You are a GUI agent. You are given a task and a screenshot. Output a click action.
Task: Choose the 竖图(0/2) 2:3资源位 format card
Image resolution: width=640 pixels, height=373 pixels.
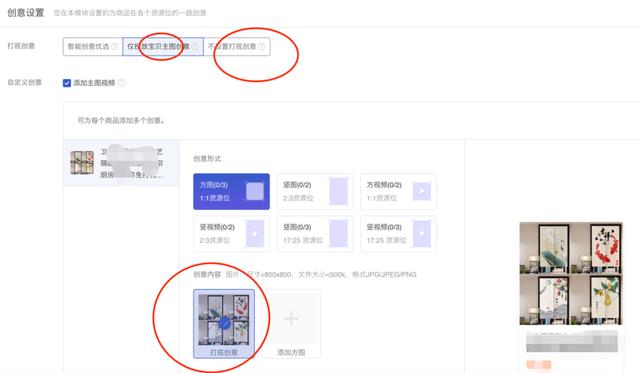tap(315, 191)
